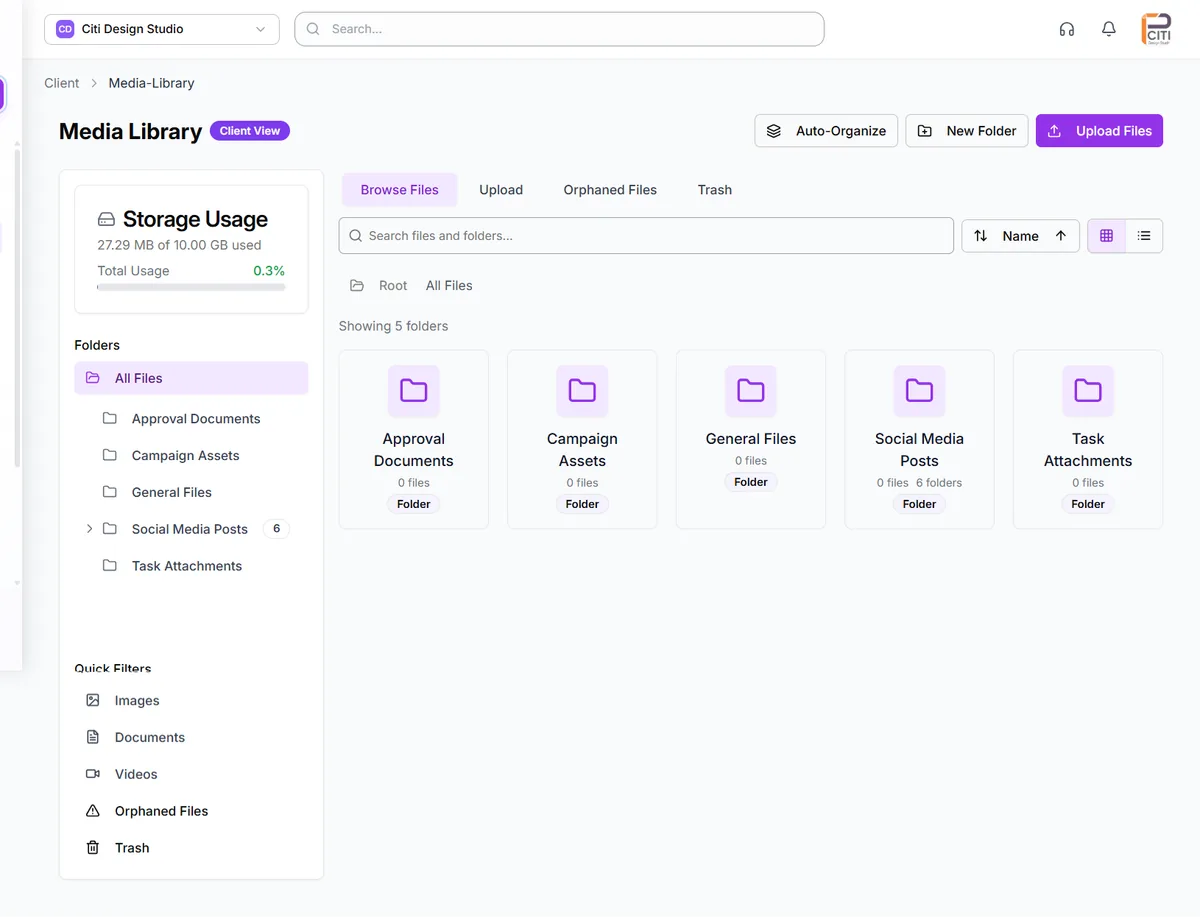Open the Citi logo in top right corner
The width and height of the screenshot is (1200, 918).
1156,28
